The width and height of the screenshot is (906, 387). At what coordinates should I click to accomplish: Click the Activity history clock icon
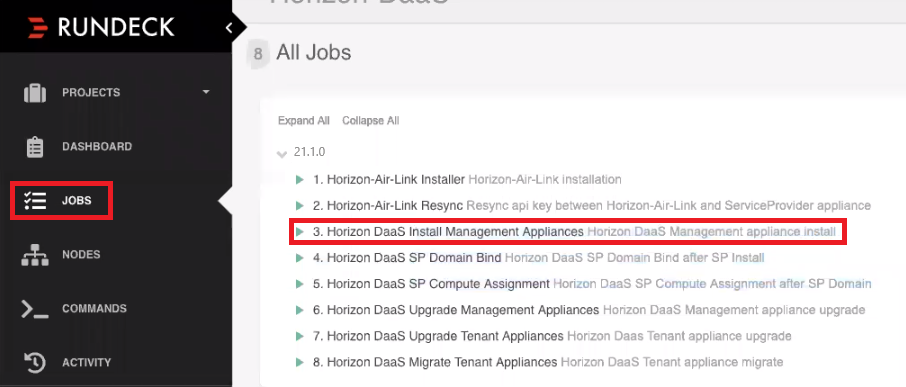[35, 363]
